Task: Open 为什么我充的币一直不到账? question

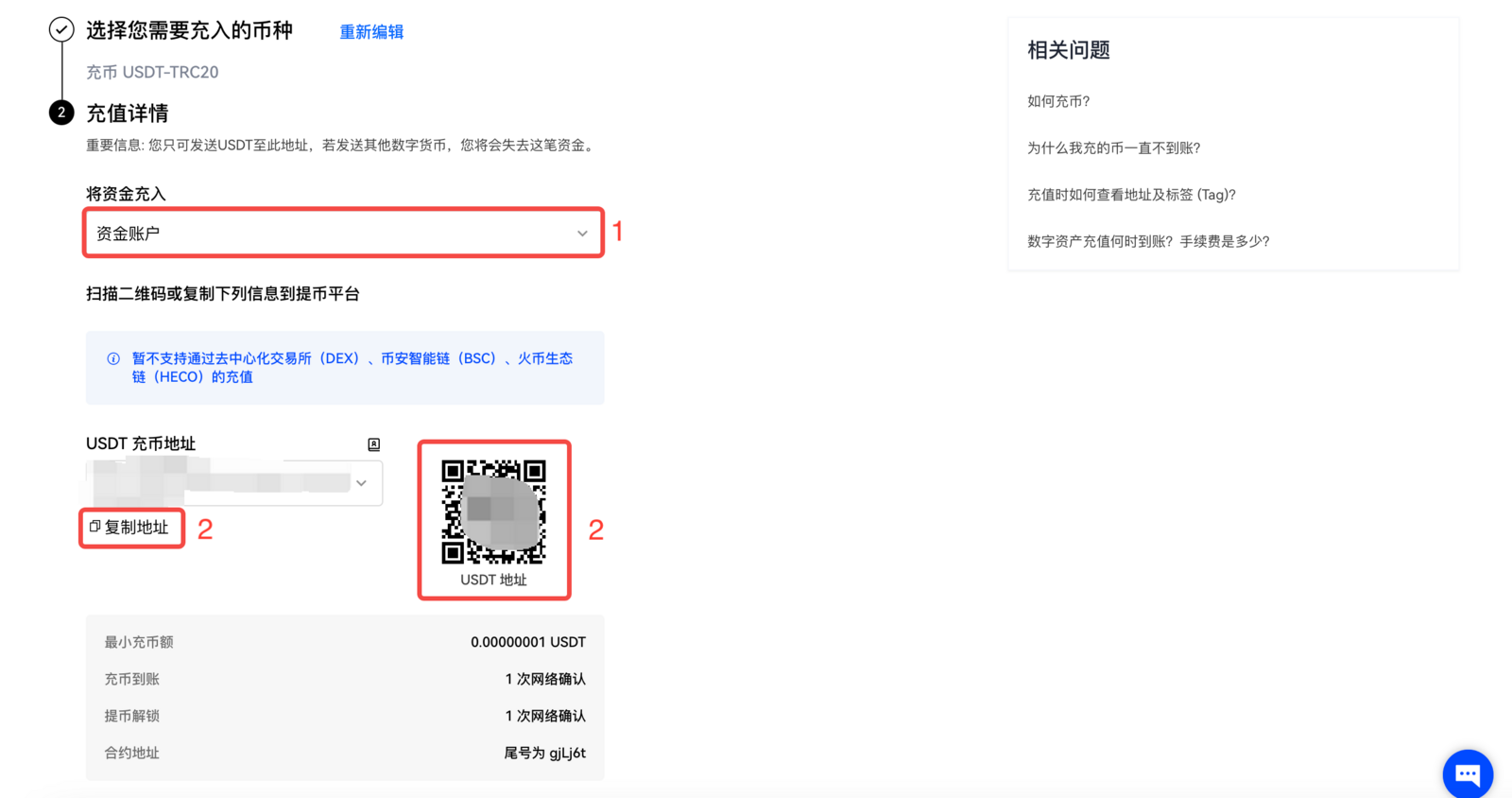Action: [x=1113, y=148]
